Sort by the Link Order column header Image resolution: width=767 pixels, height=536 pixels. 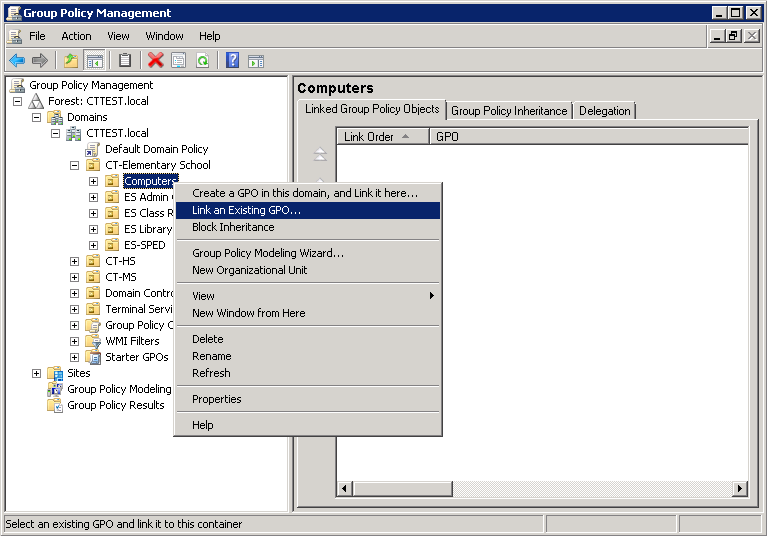click(382, 137)
